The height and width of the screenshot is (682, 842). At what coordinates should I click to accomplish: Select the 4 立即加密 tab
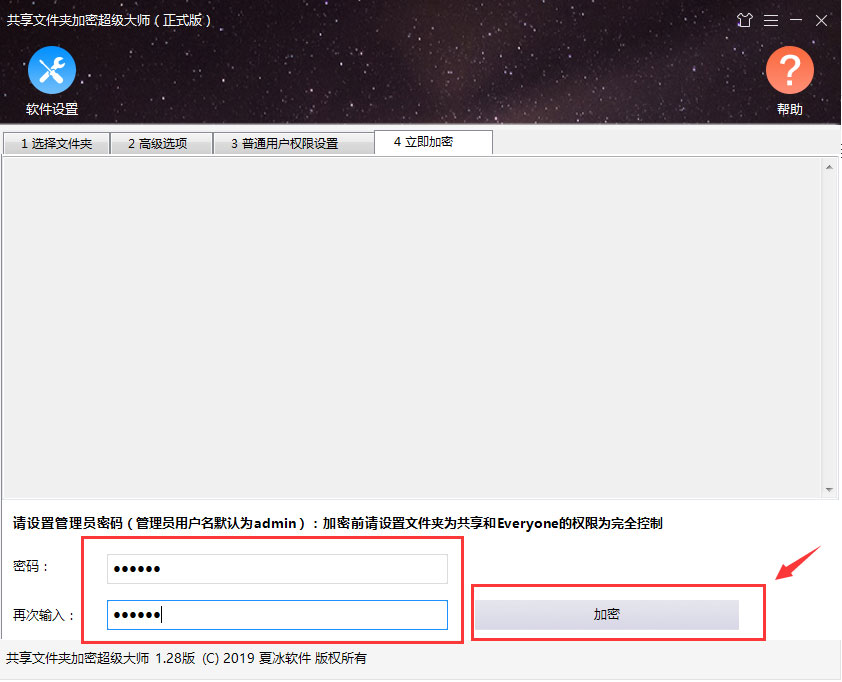point(432,142)
